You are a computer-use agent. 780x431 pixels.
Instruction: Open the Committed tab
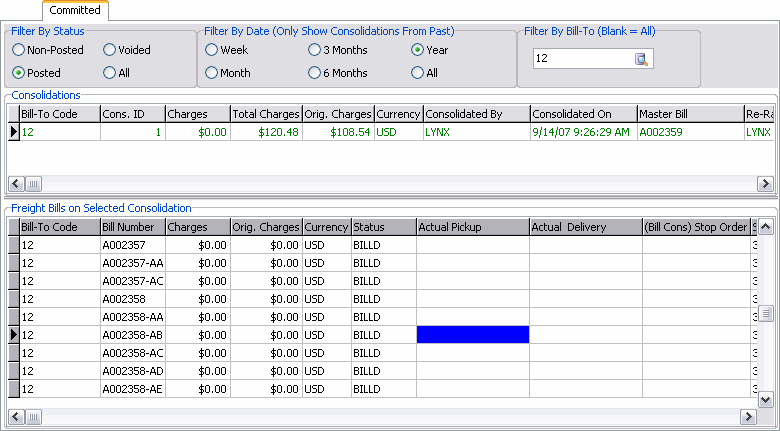coord(75,10)
